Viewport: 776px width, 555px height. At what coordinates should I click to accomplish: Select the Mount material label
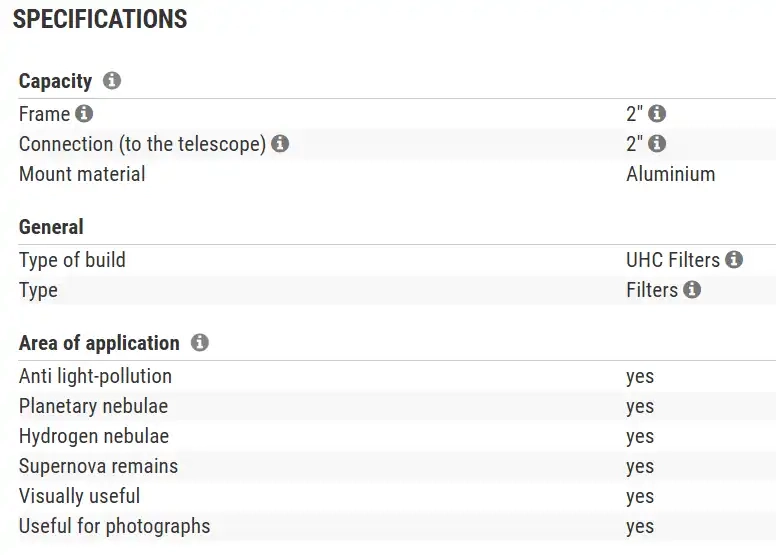point(82,174)
